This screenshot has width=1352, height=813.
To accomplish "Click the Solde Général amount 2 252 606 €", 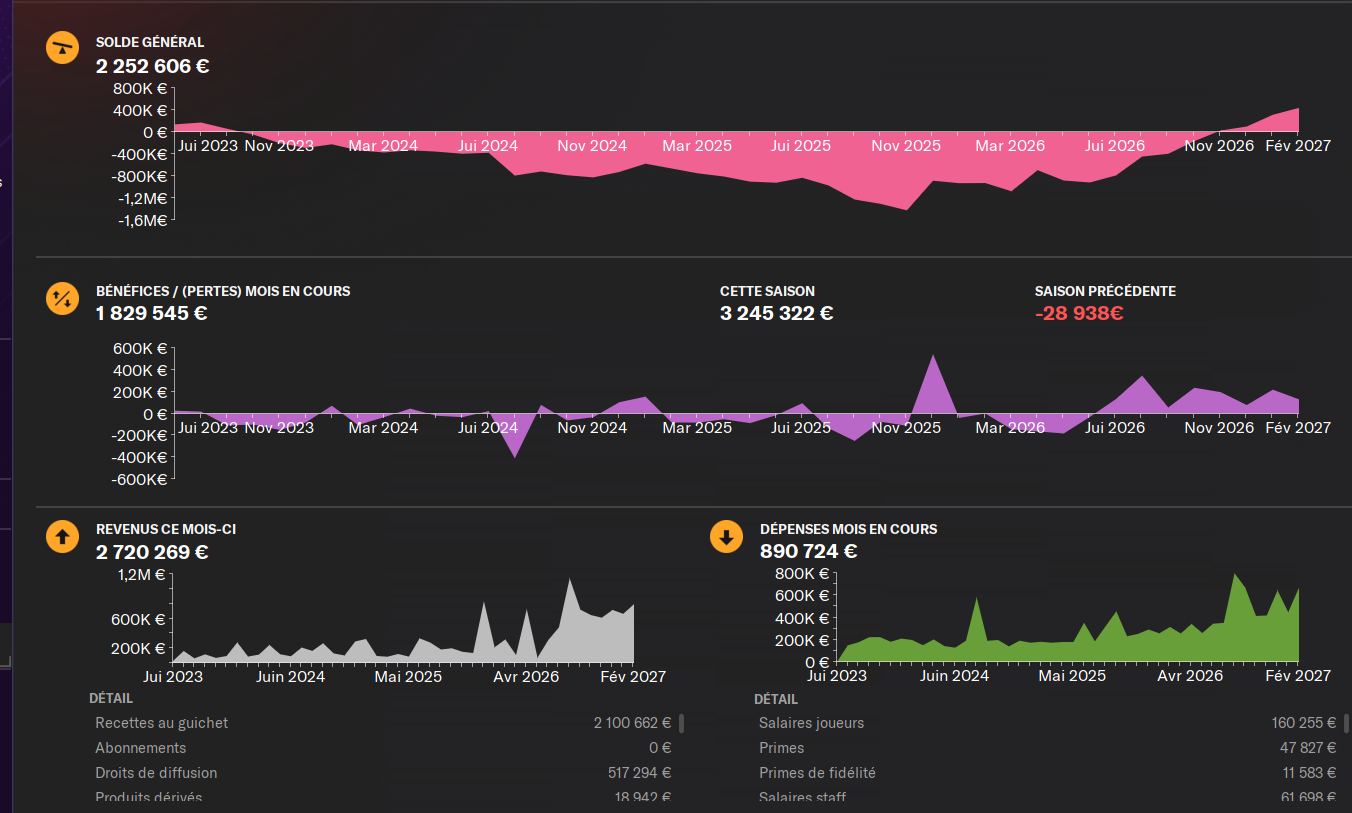I will pyautogui.click(x=153, y=67).
